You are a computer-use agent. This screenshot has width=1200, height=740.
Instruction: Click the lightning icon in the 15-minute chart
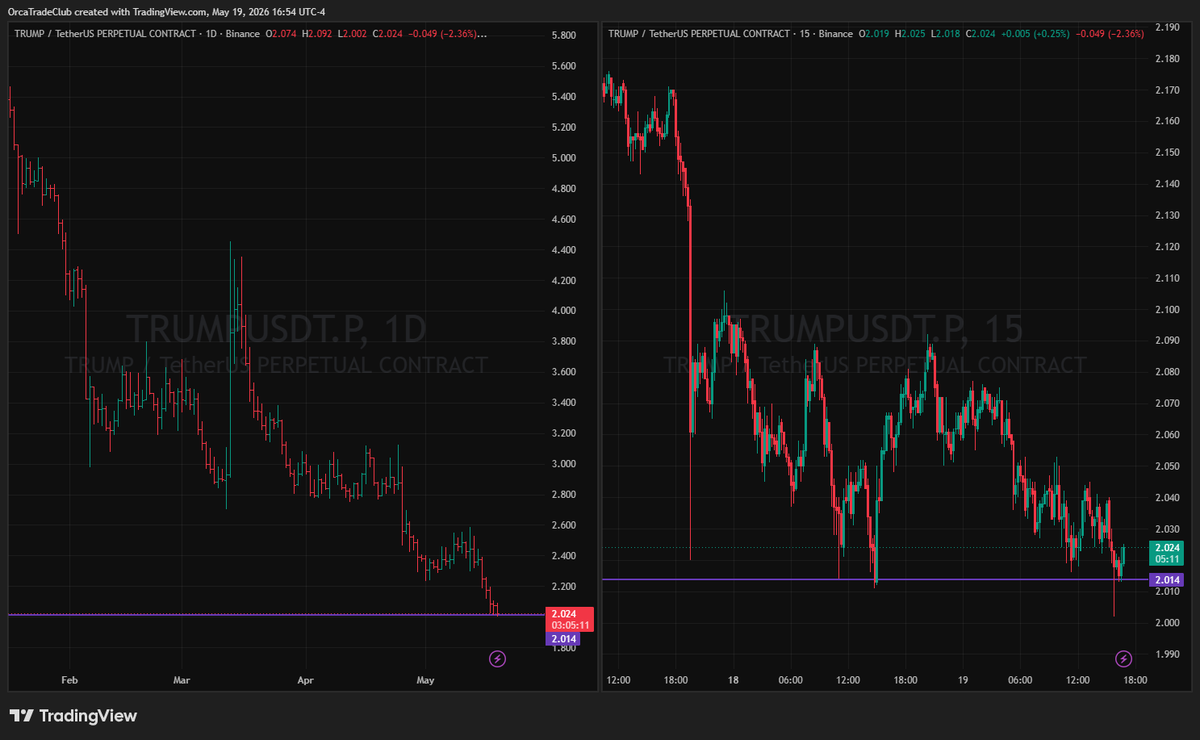(x=1124, y=658)
